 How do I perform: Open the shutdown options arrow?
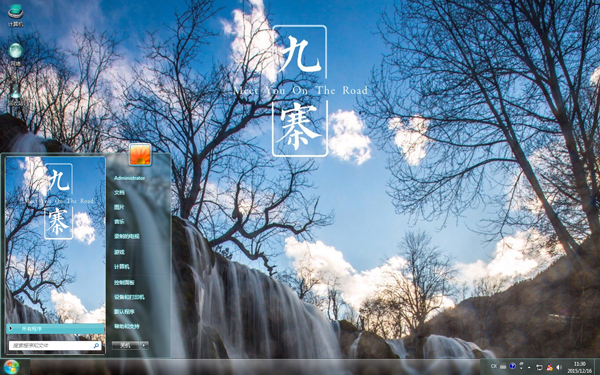[x=144, y=345]
